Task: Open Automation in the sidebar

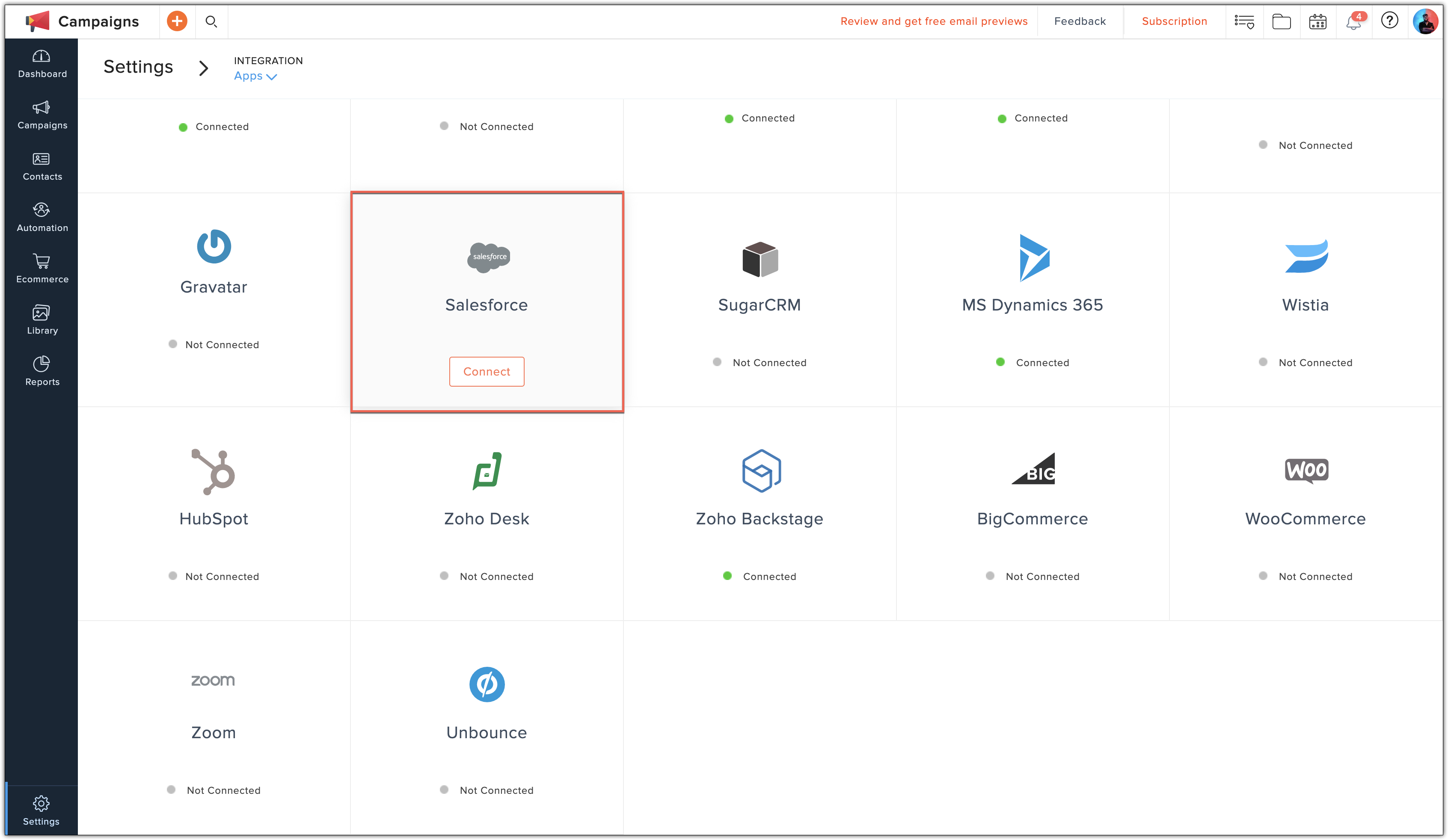Action: (x=42, y=218)
